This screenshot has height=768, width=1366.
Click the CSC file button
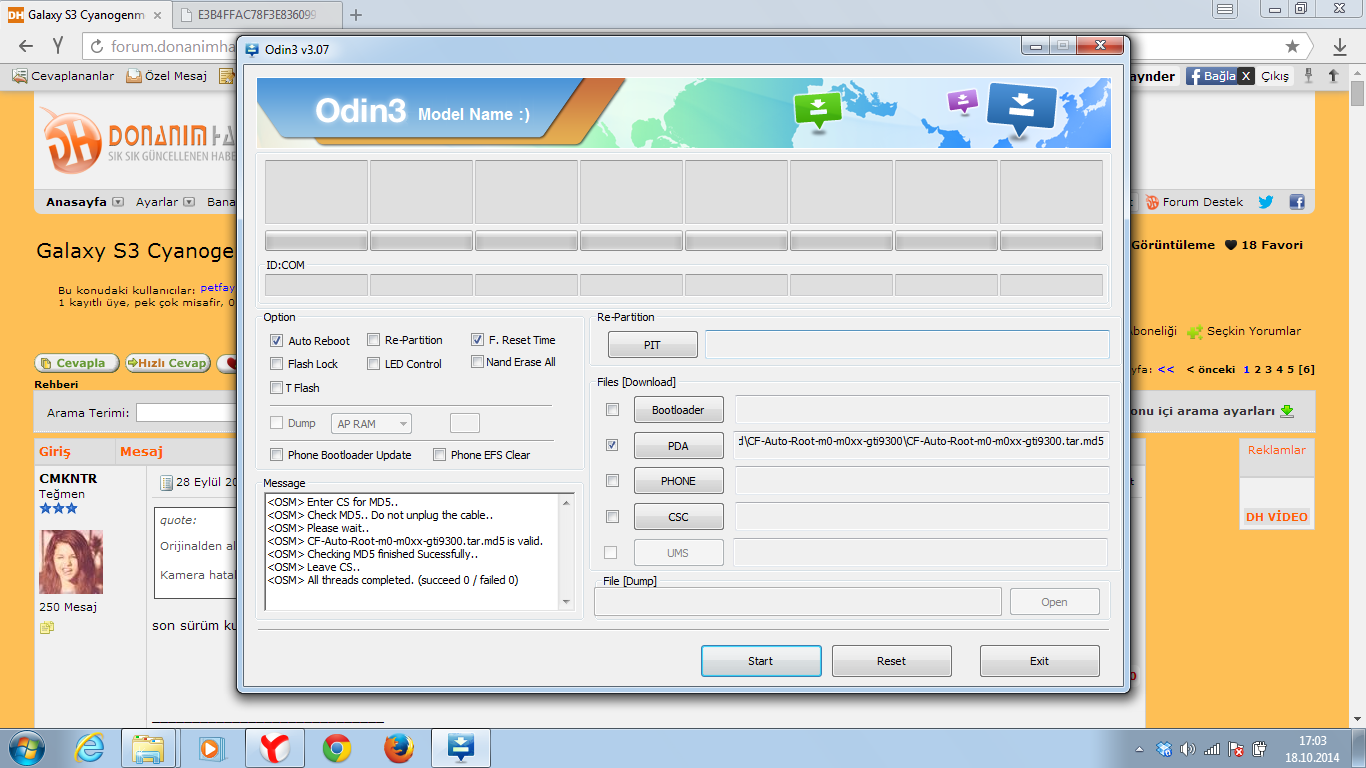(678, 517)
